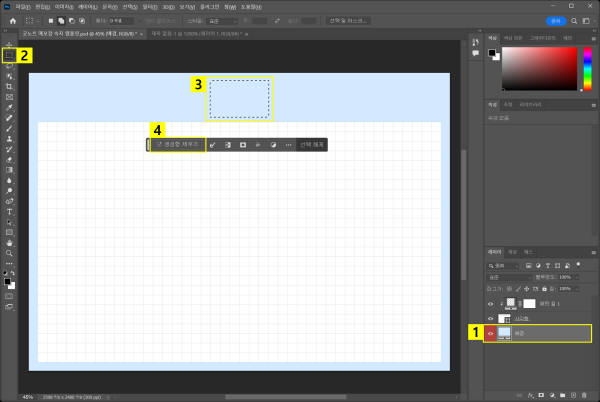The width and height of the screenshot is (600, 402).
Task: Select the Path Selection tool
Action: (x=9, y=222)
